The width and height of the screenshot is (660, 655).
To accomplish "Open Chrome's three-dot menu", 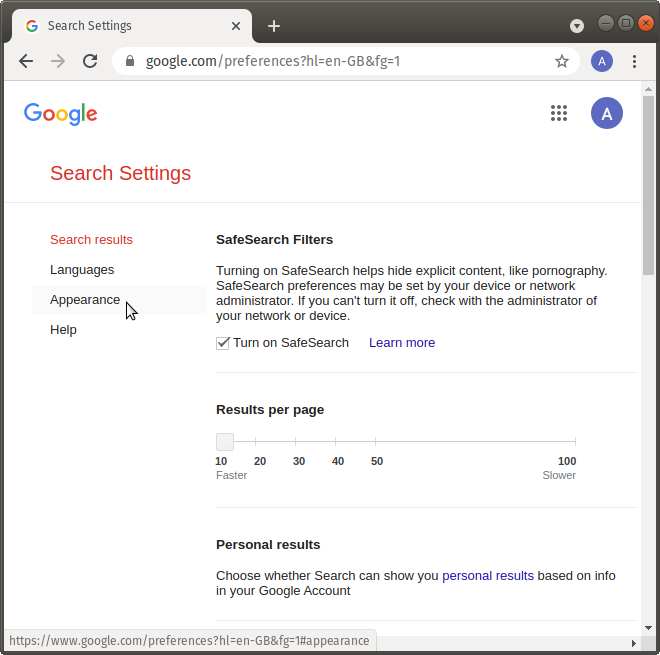I will click(634, 61).
